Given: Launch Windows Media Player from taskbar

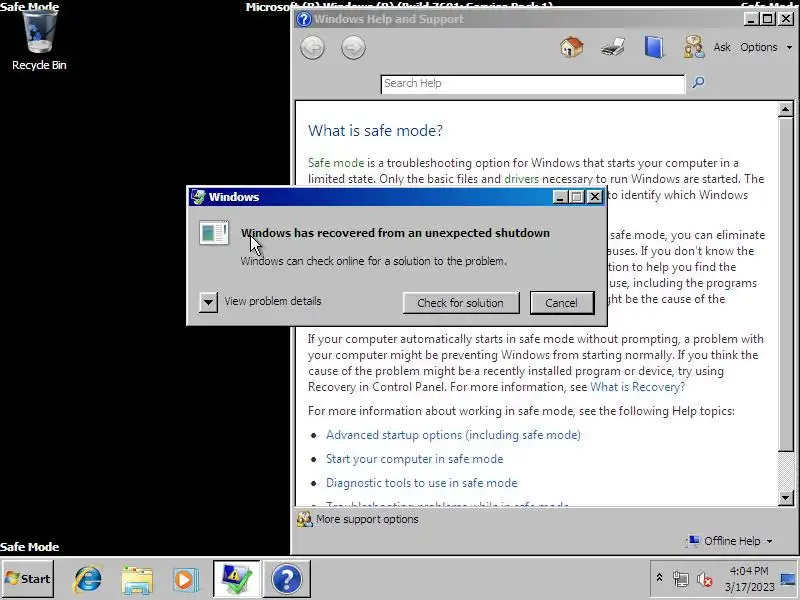Looking at the screenshot, I should (x=185, y=579).
